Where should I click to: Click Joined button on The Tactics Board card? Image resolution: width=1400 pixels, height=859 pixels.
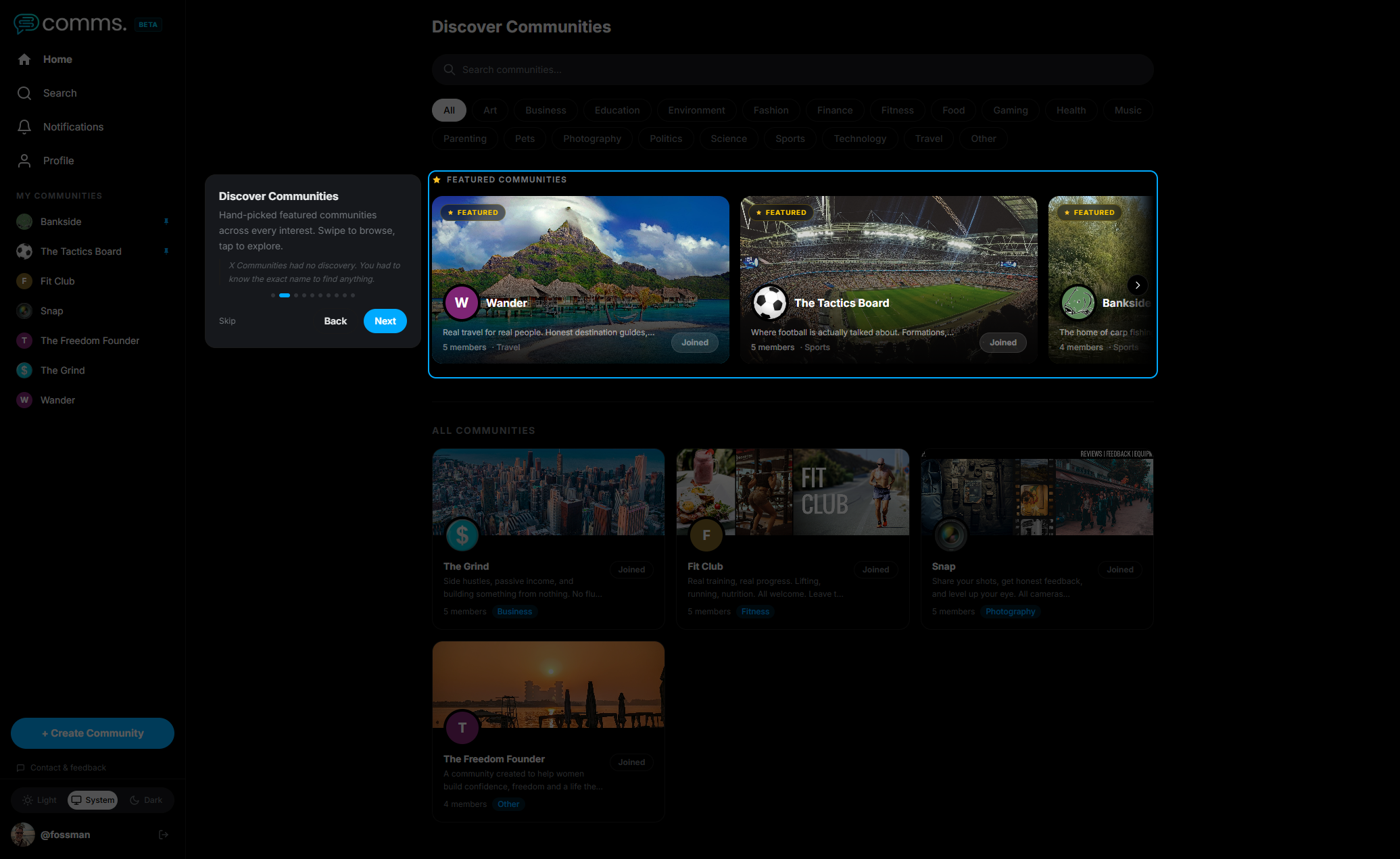point(1003,343)
